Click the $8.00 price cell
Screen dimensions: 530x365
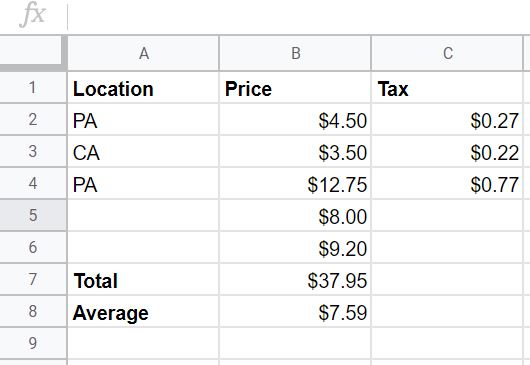tap(295, 215)
